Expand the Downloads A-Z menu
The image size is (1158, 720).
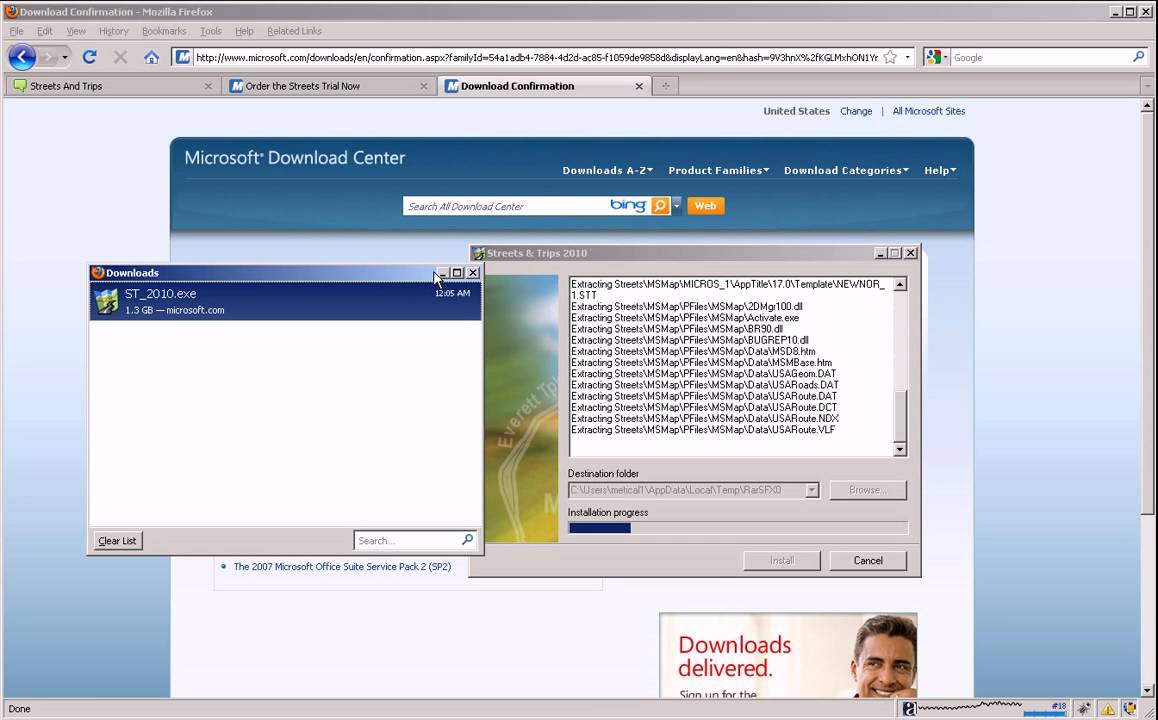608,170
